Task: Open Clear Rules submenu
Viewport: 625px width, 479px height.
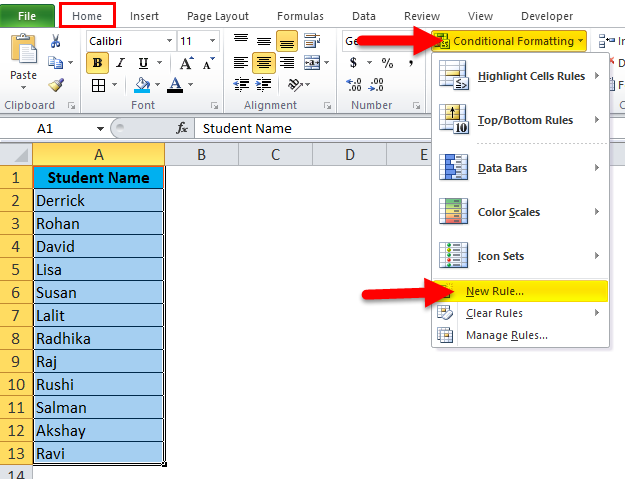Action: pyautogui.click(x=520, y=313)
